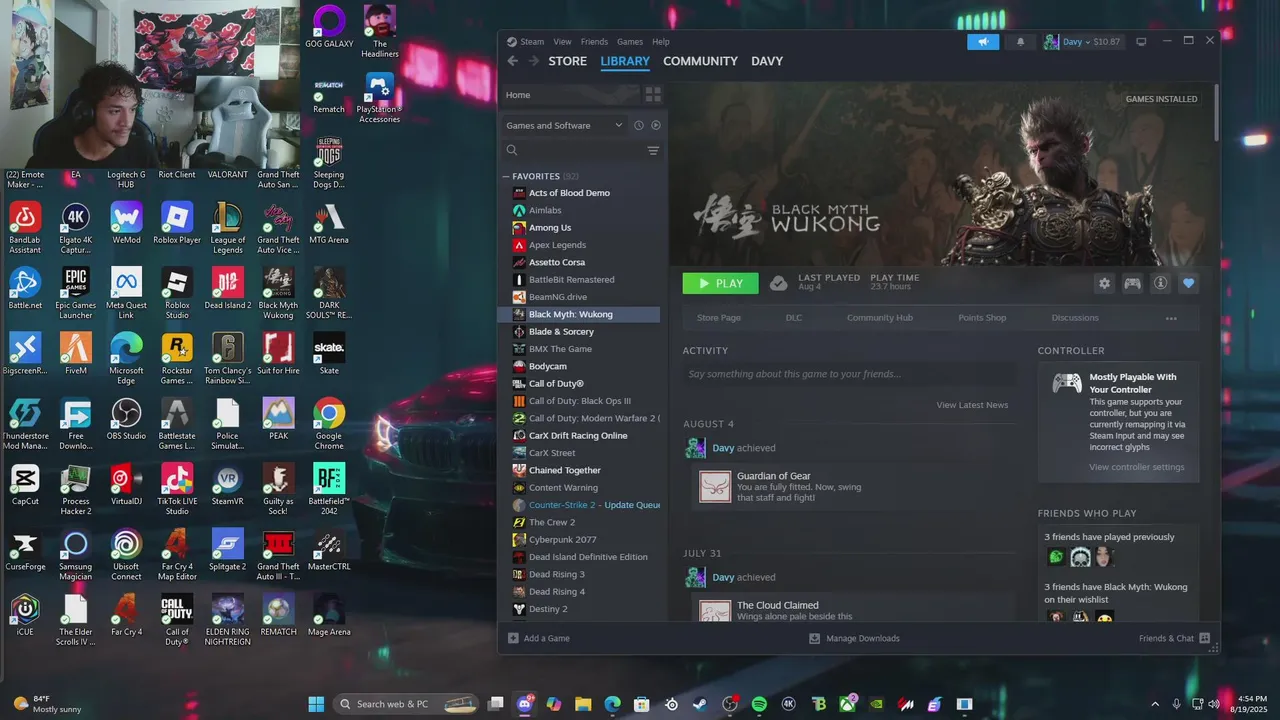Collapse the FAVORITES category
1280x720 pixels.
coord(506,176)
